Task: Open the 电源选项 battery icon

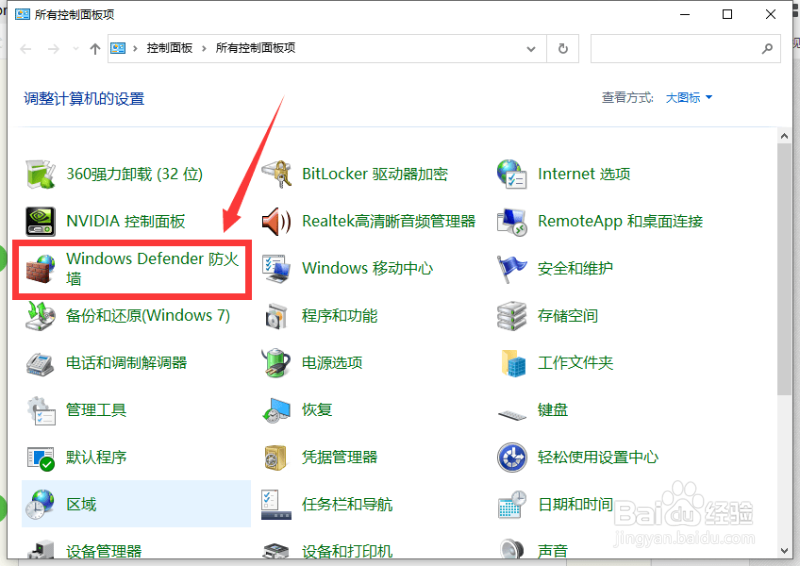Action: 276,363
